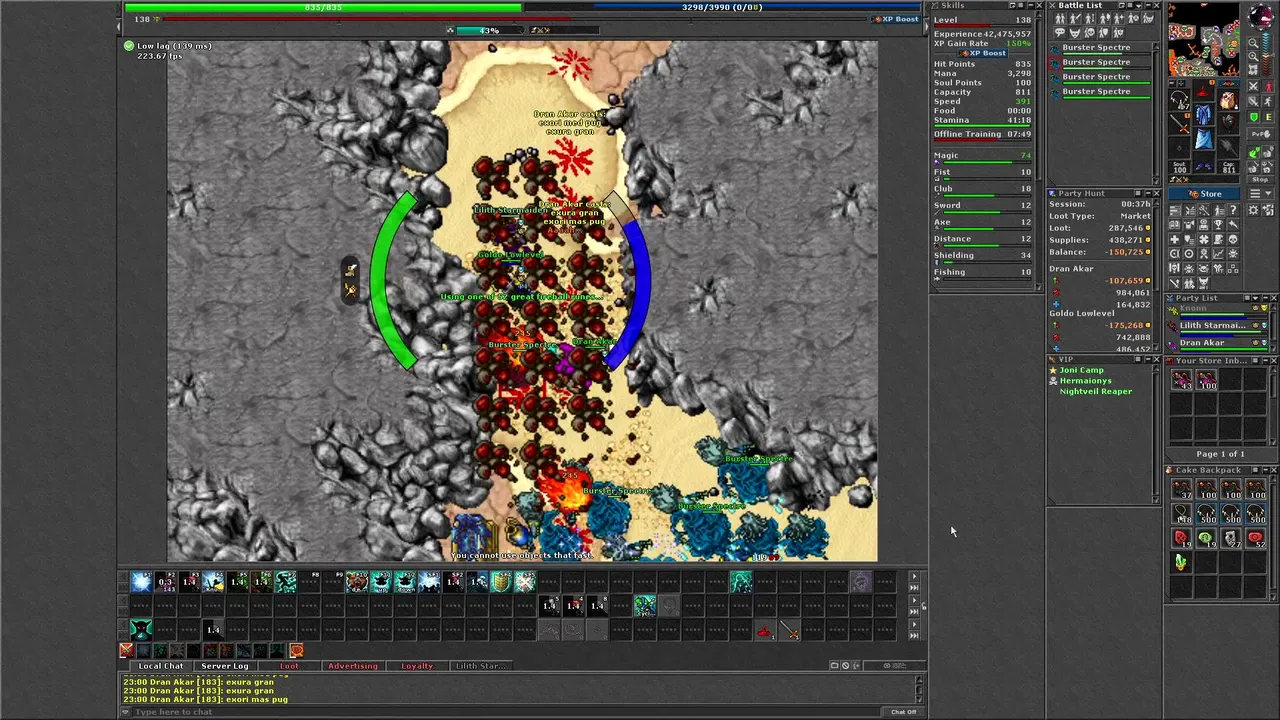Click the golden shield spell hotkey on action bar
1280x720 pixels.
(501, 582)
